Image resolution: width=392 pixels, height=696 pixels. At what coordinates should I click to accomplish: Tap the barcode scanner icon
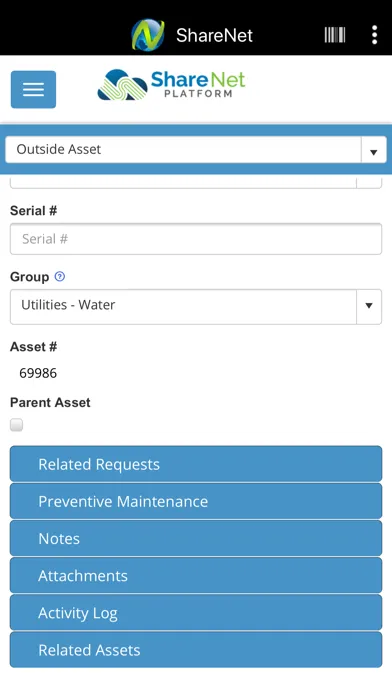click(335, 35)
